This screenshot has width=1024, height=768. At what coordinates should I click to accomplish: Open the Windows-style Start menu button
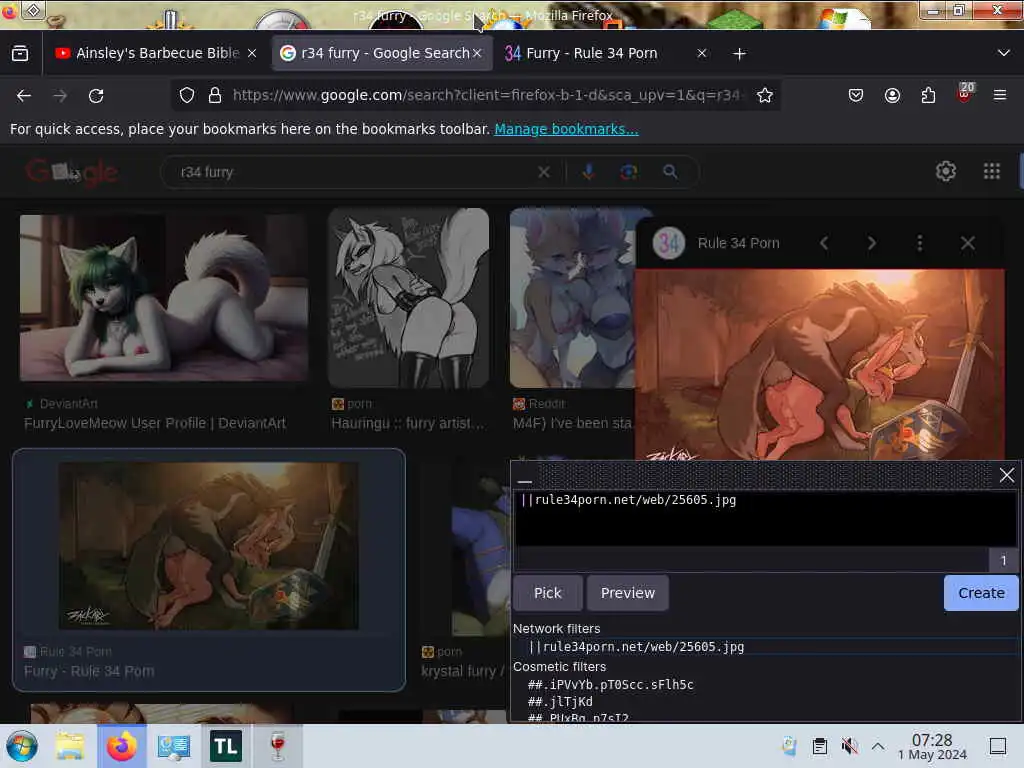22,746
